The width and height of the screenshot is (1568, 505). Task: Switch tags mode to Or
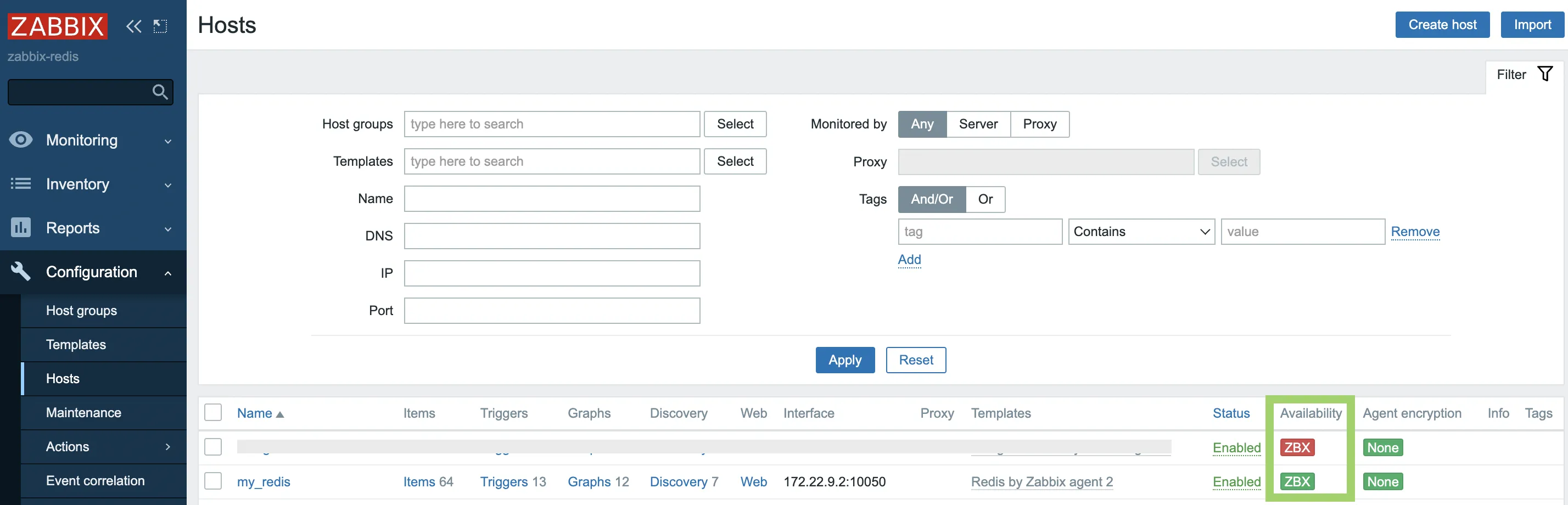tap(985, 199)
